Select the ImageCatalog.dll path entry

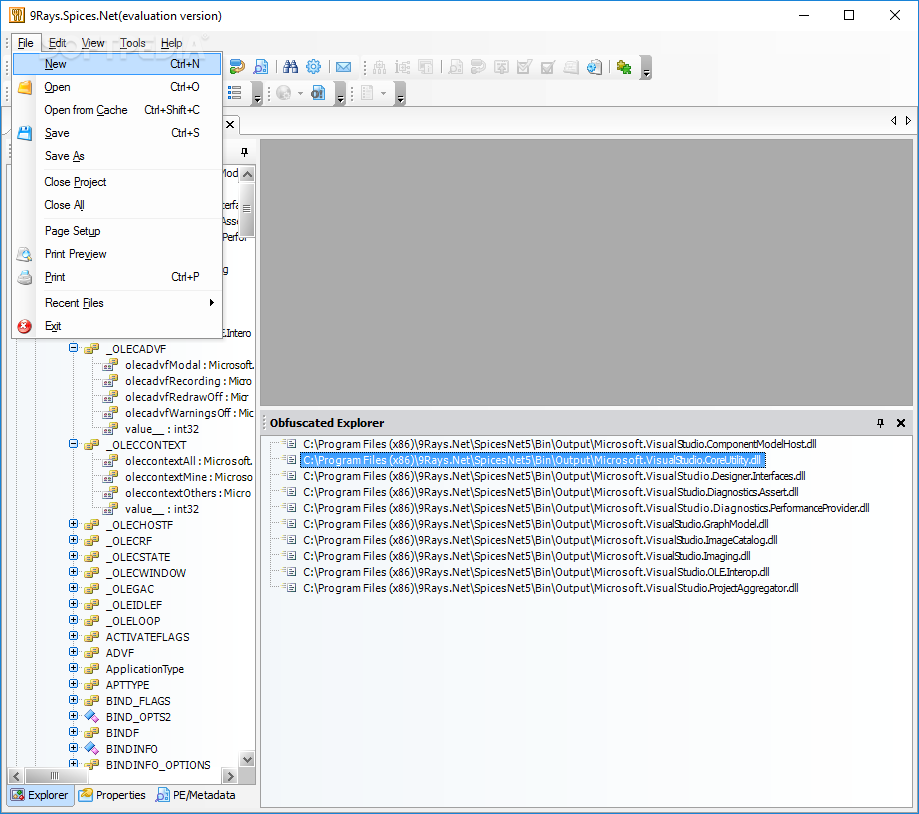pyautogui.click(x=540, y=540)
